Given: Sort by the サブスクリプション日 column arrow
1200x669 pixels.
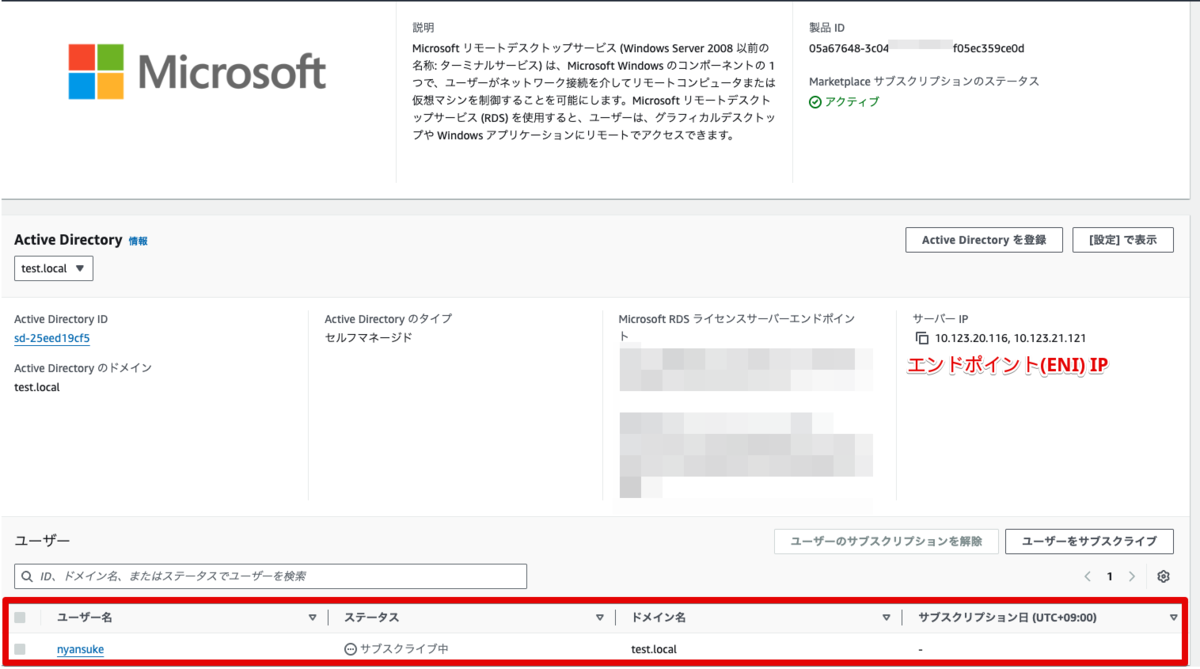Looking at the screenshot, I should (x=1174, y=618).
